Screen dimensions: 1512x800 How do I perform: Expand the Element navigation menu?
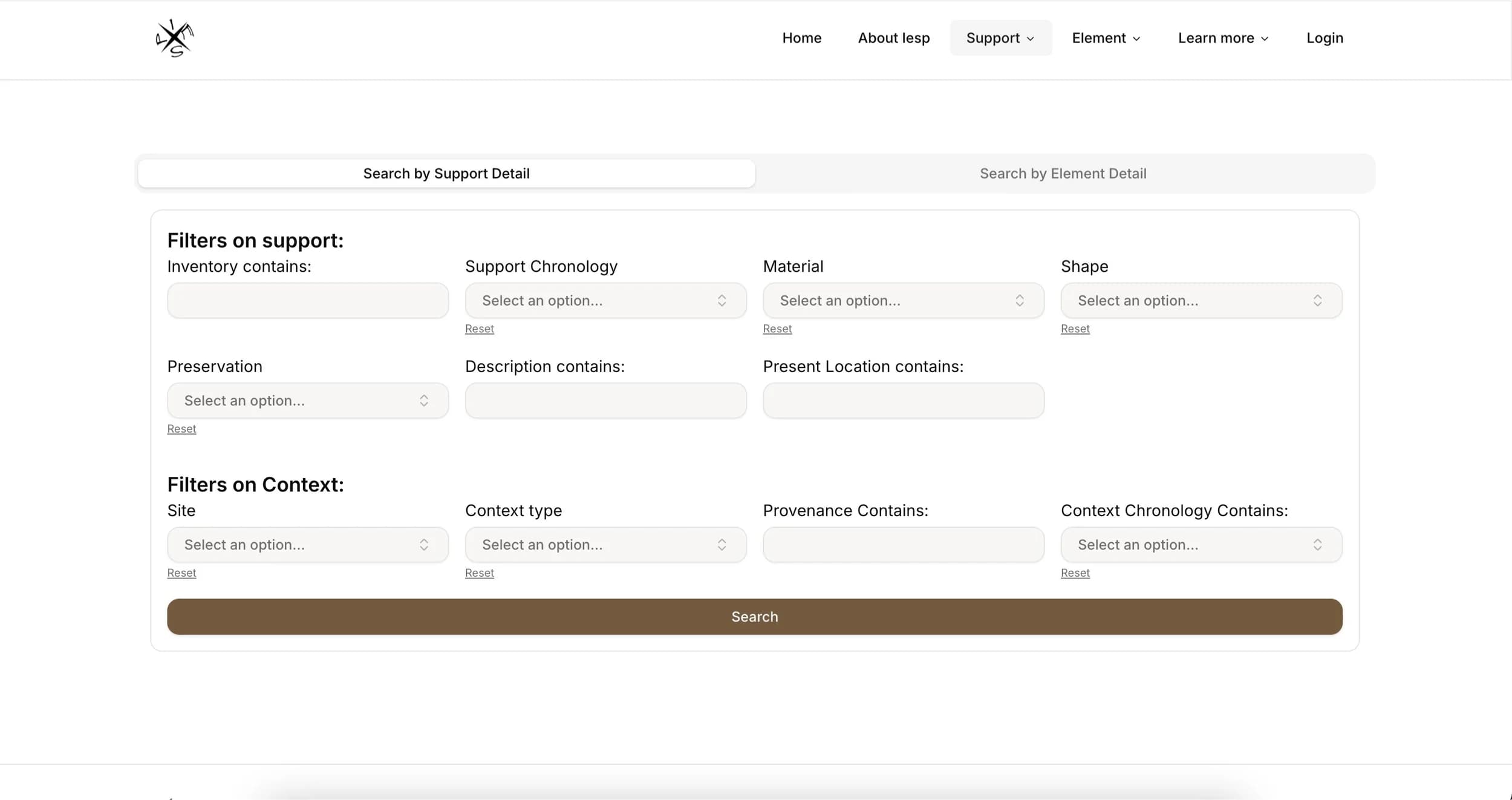pyautogui.click(x=1106, y=38)
